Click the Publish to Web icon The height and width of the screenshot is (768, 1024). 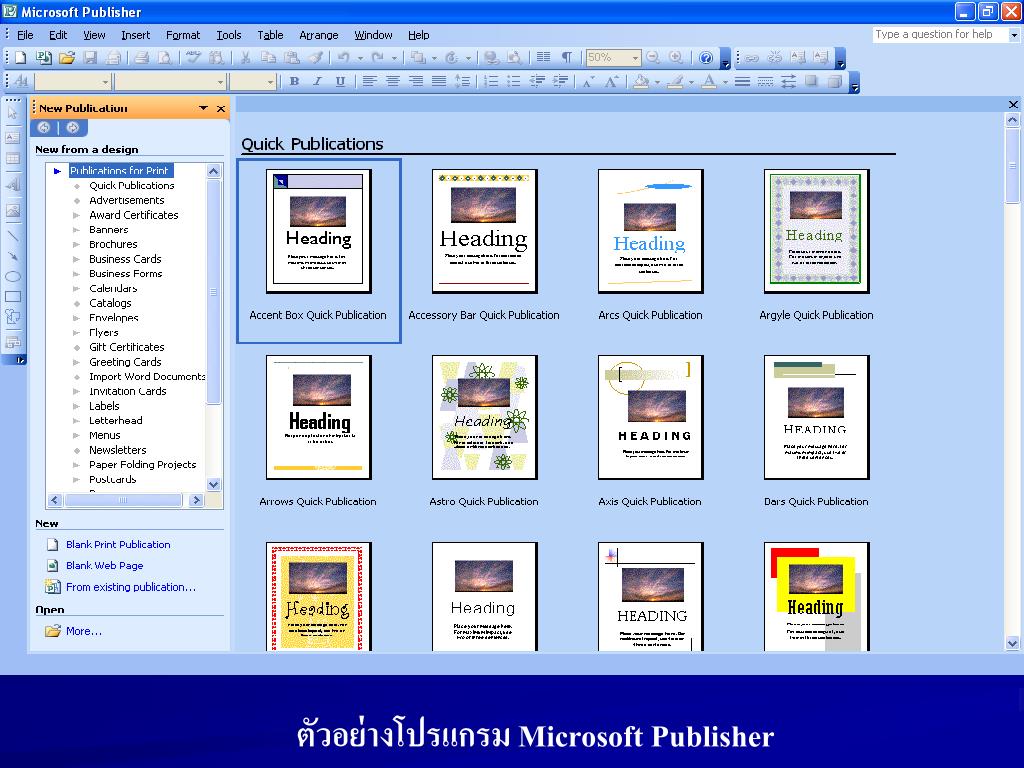pyautogui.click(x=43, y=58)
